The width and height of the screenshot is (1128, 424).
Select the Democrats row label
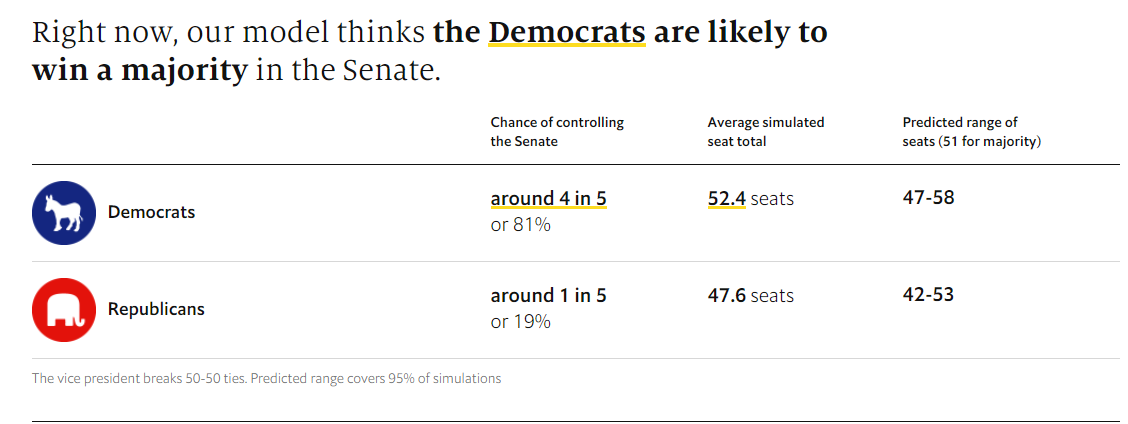point(151,212)
